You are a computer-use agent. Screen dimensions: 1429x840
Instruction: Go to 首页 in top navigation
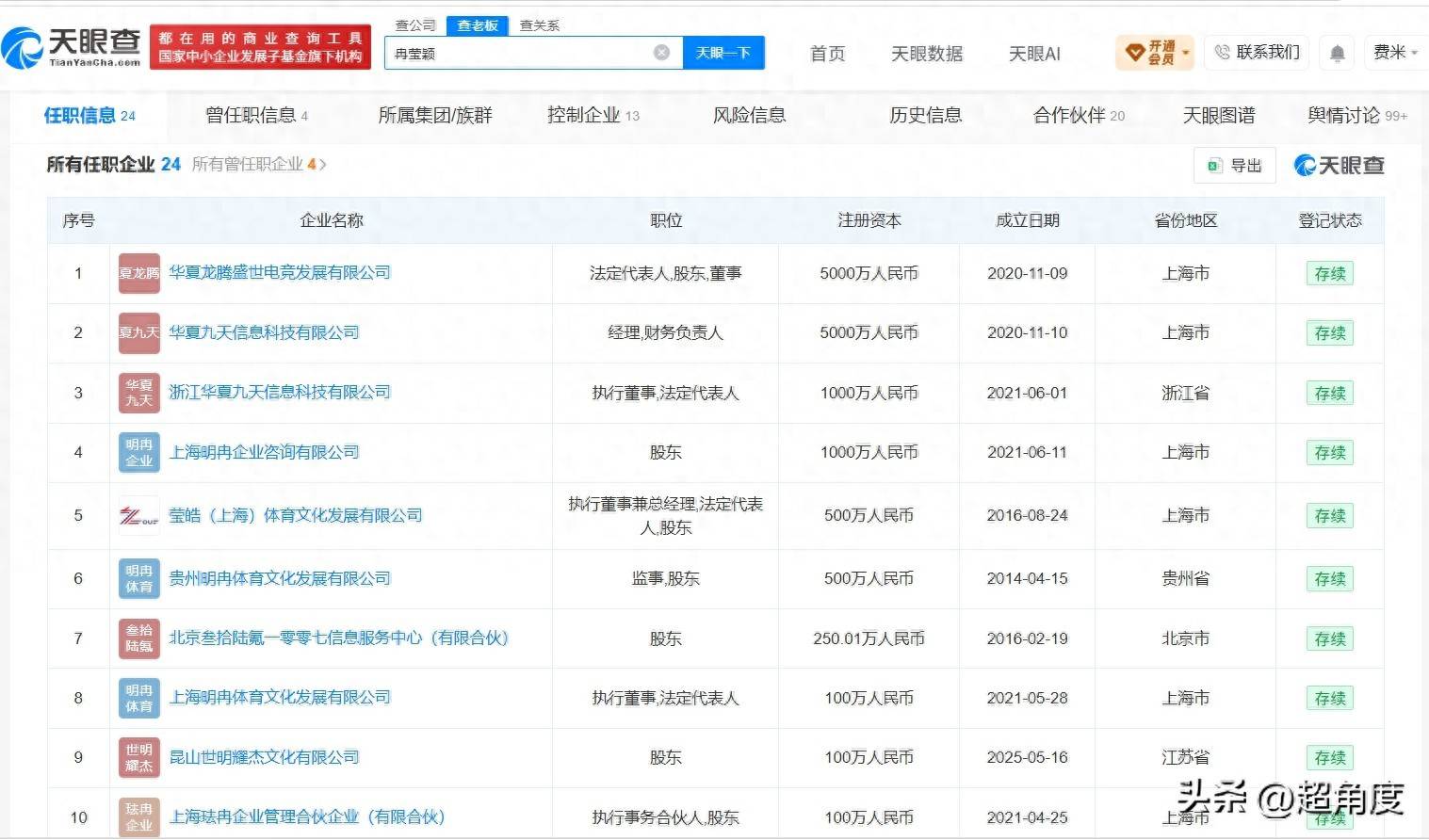(x=828, y=54)
